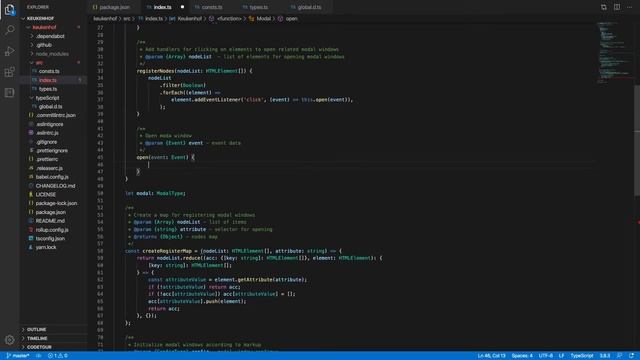Click the tsconfig.json file icon
640x360 pixels.
click(x=31, y=238)
